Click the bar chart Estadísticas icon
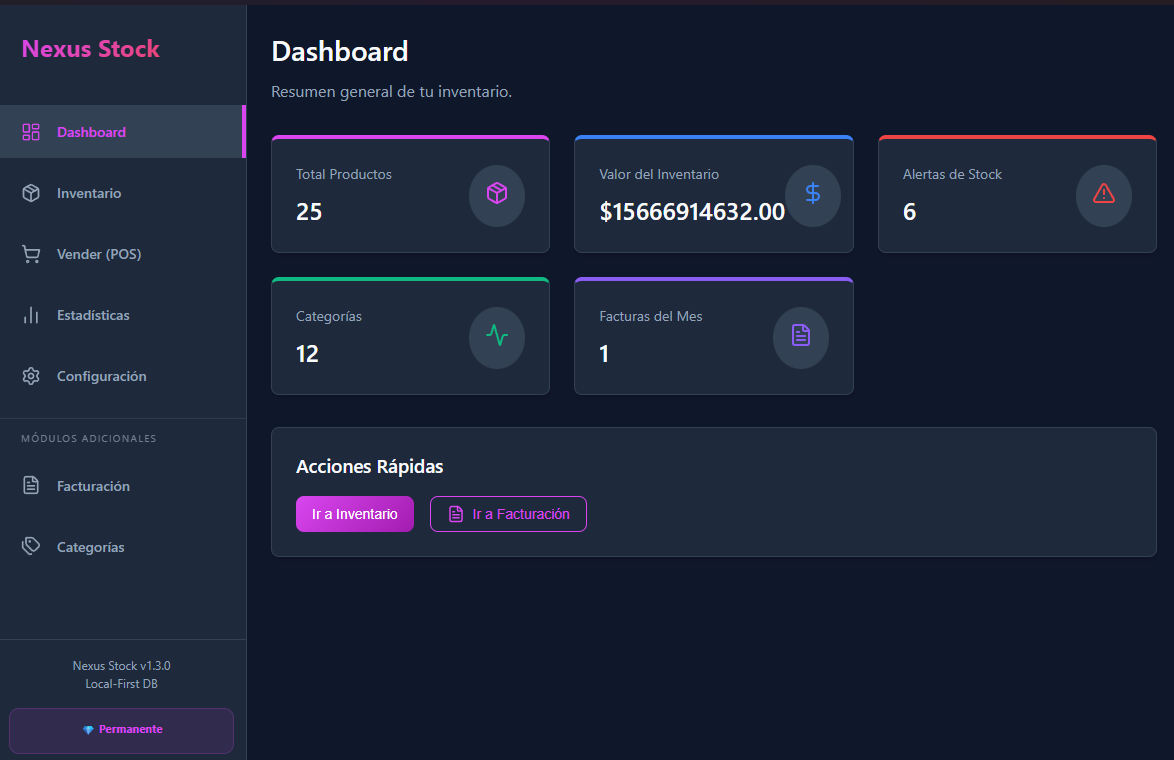 (31, 315)
